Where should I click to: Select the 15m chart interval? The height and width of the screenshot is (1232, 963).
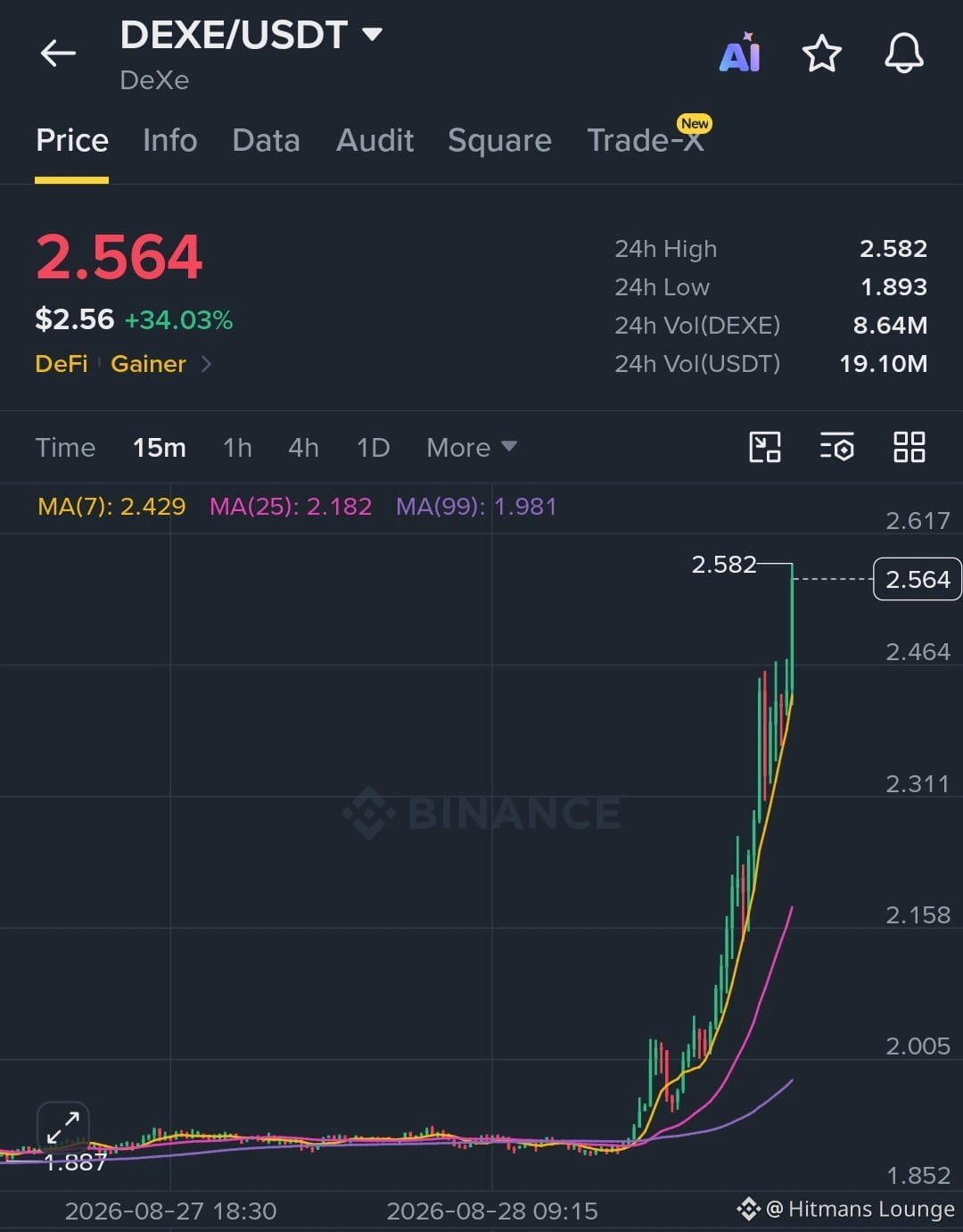point(160,447)
